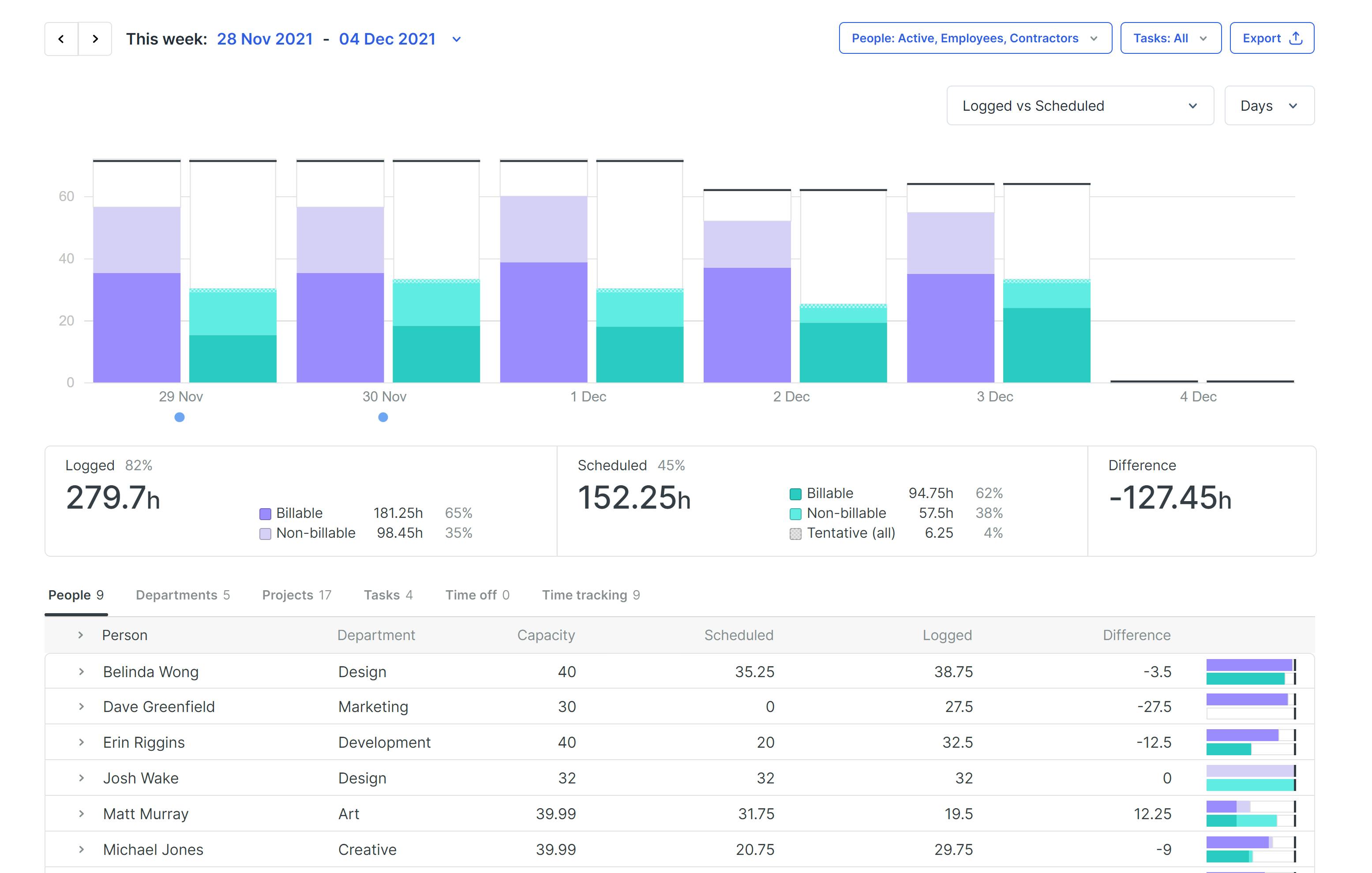Screen dimensions: 1372x873
Task: Open Logged vs Scheduled chart selector
Action: [x=1080, y=106]
